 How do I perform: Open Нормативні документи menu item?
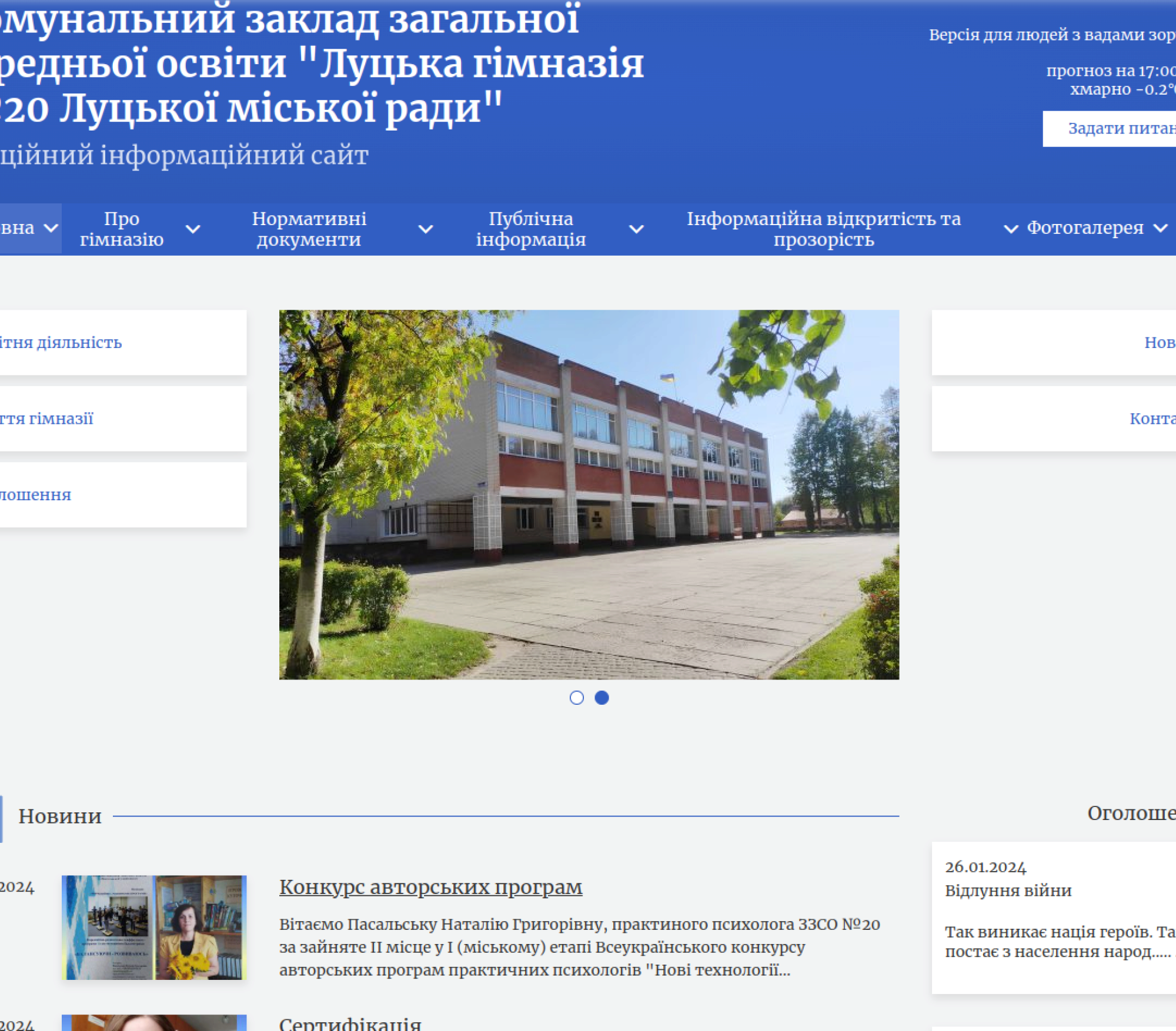click(309, 229)
